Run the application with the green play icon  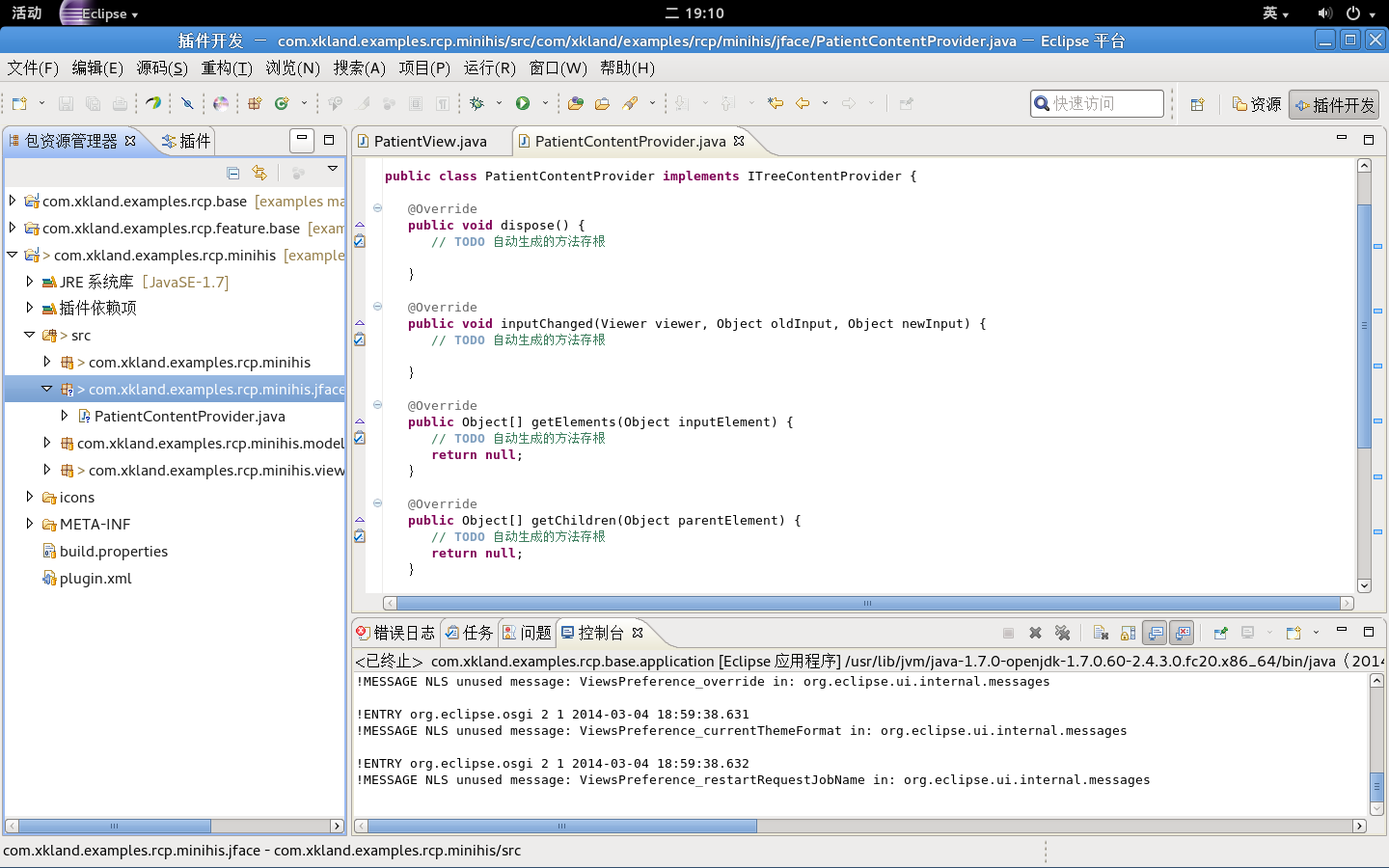coord(523,103)
